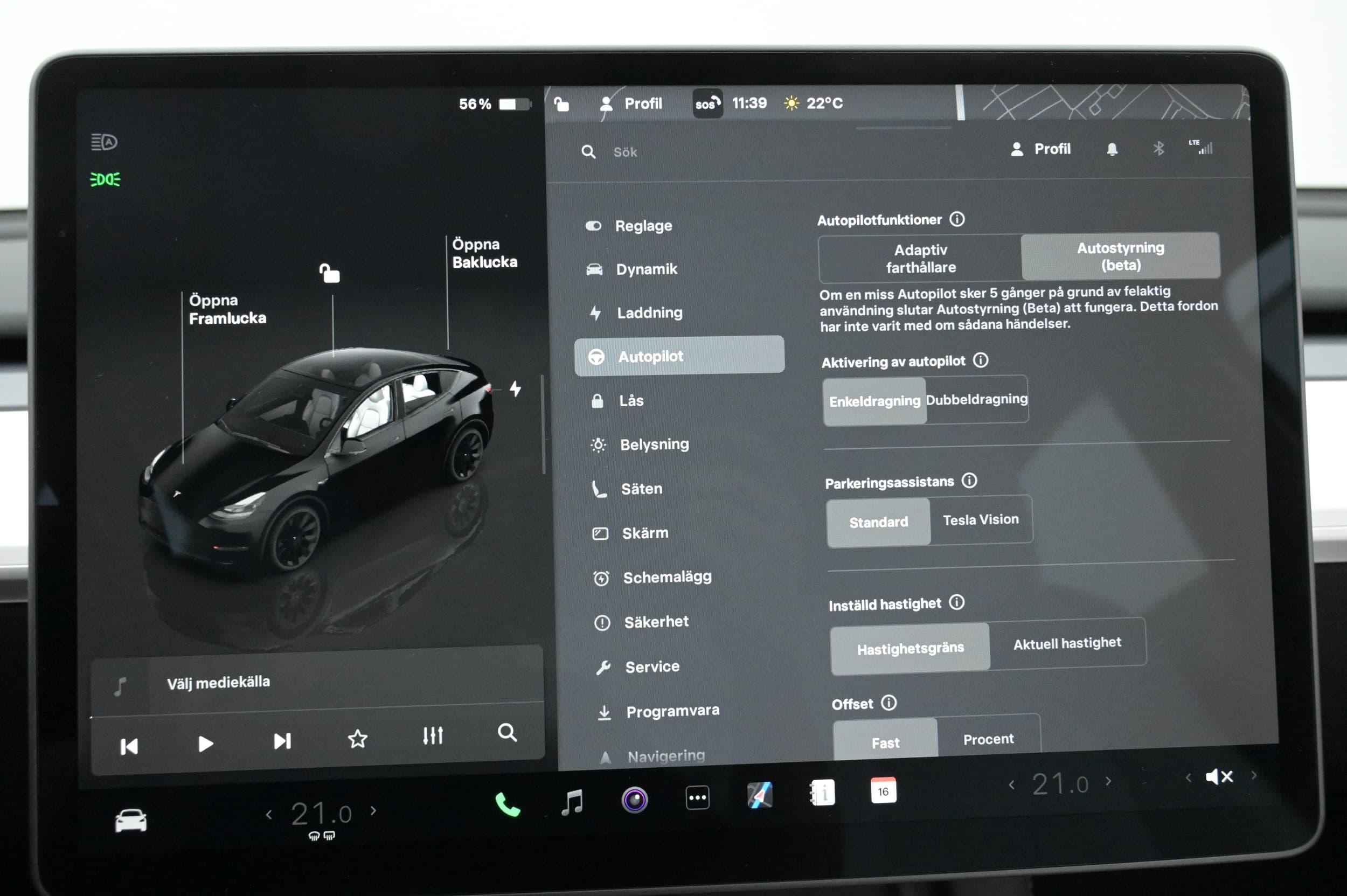Show info for Aktivering av autopilot
The height and width of the screenshot is (896, 1347).
[980, 360]
